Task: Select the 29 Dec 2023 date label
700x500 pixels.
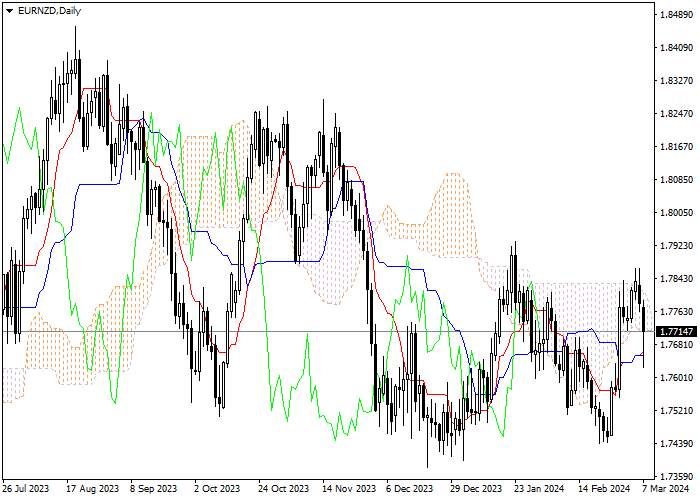Action: point(476,488)
